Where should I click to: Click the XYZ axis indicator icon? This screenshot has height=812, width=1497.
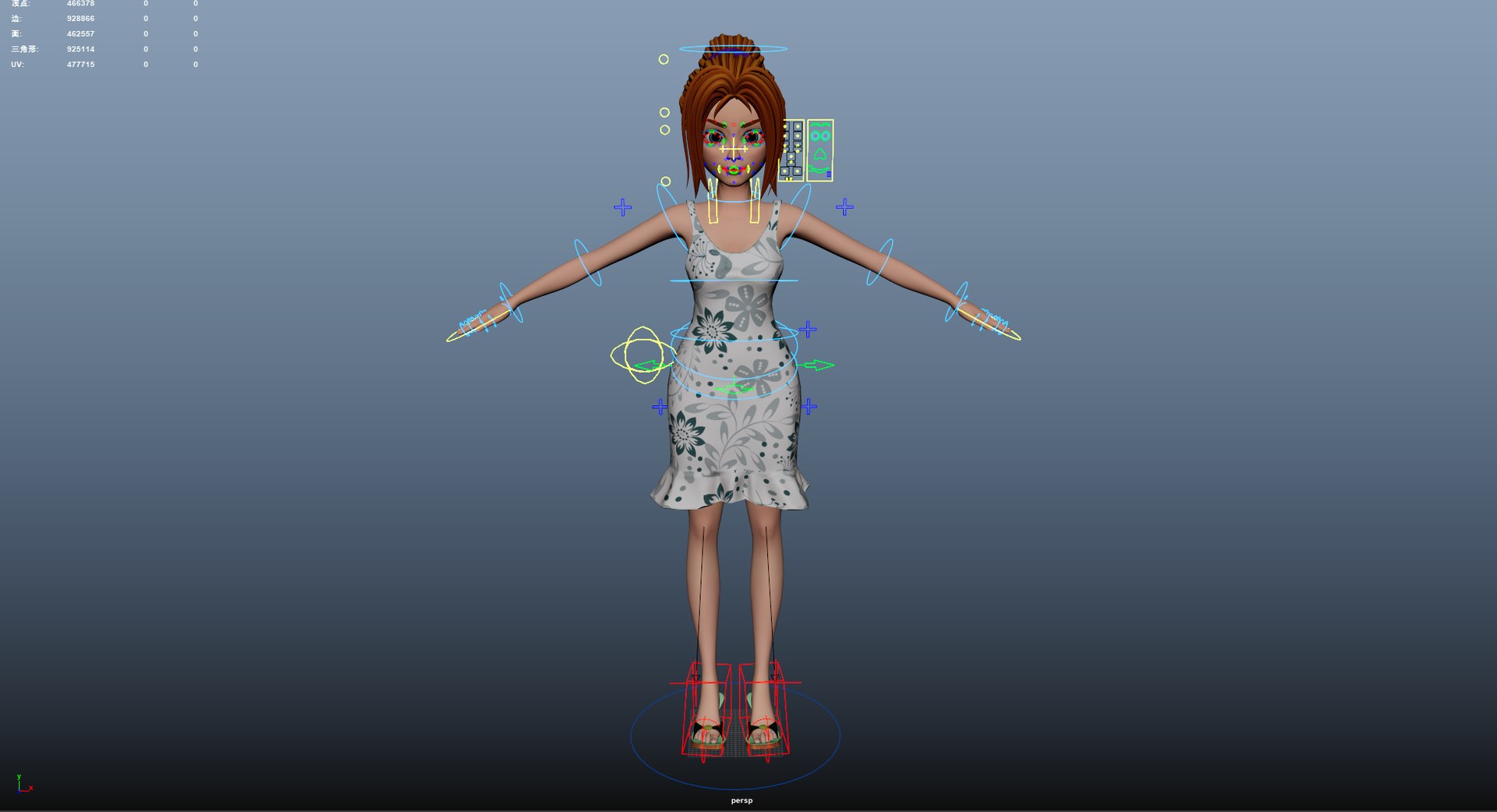[24, 783]
